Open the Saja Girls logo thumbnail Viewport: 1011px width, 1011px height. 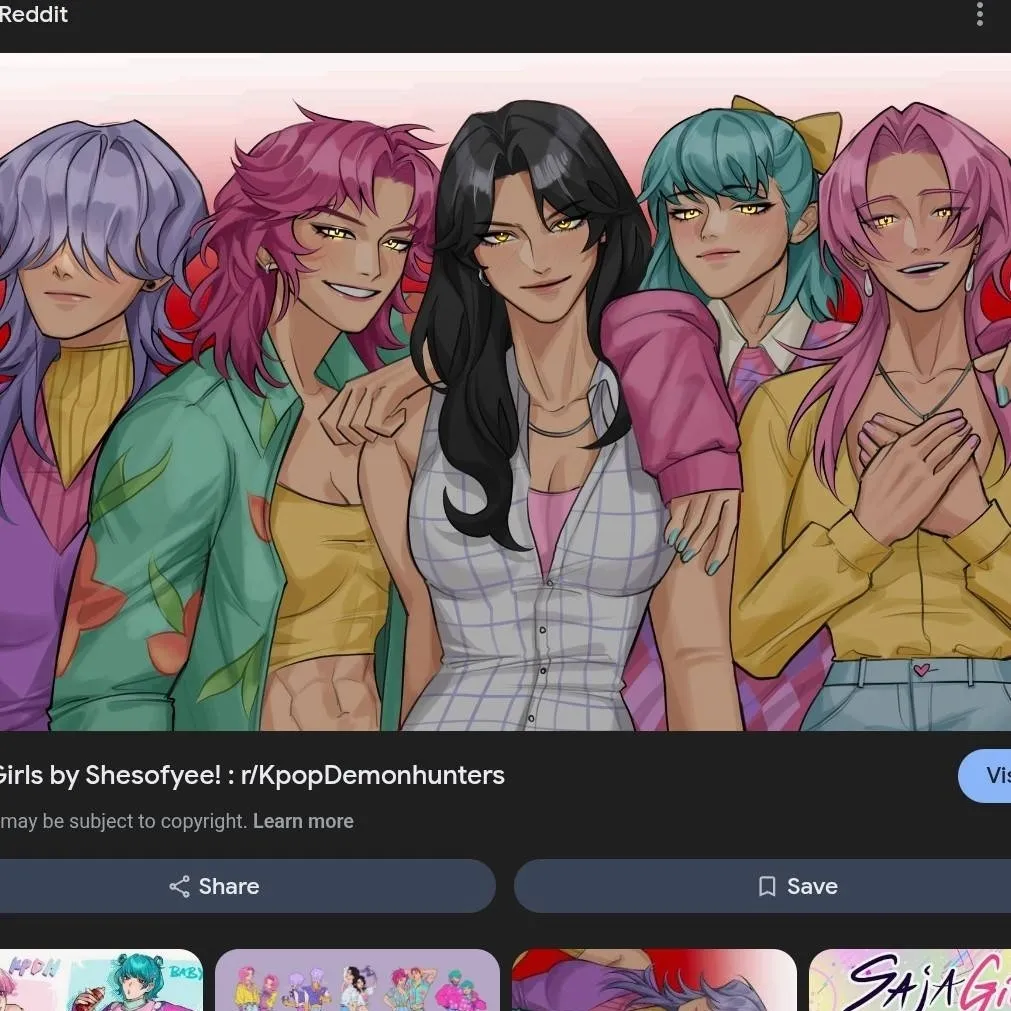910,980
